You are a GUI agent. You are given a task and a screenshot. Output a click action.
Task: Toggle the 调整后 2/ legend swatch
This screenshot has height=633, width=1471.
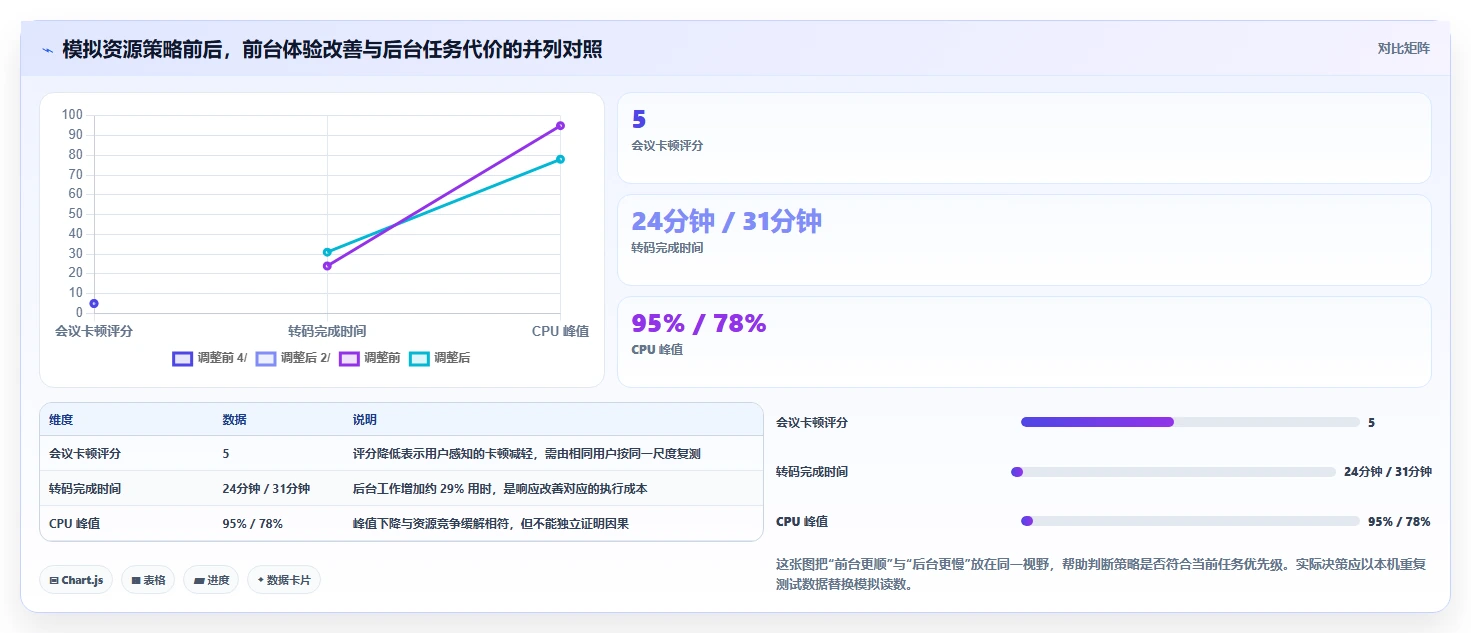click(265, 358)
